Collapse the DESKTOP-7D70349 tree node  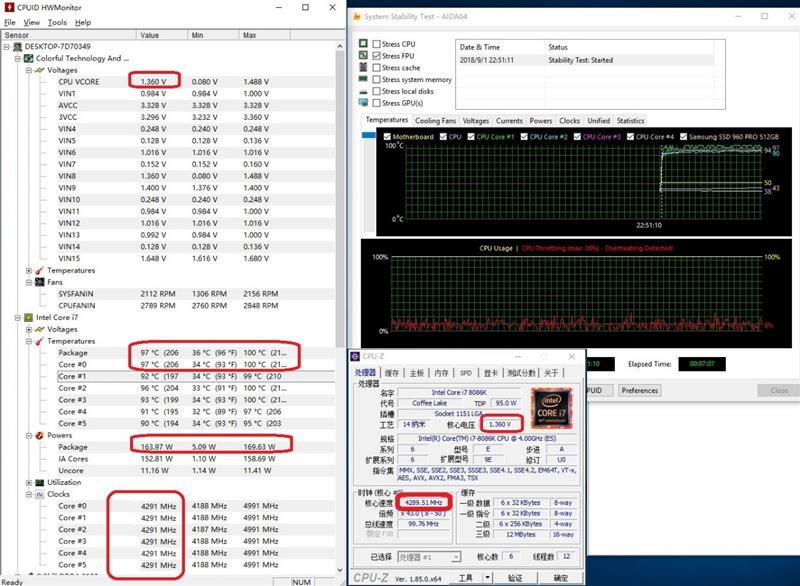[x=7, y=46]
